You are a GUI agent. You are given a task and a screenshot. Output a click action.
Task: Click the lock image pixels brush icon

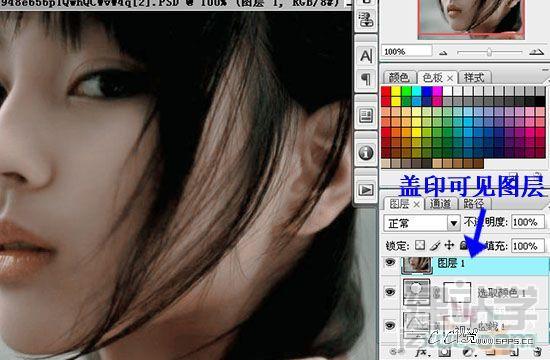pos(435,245)
